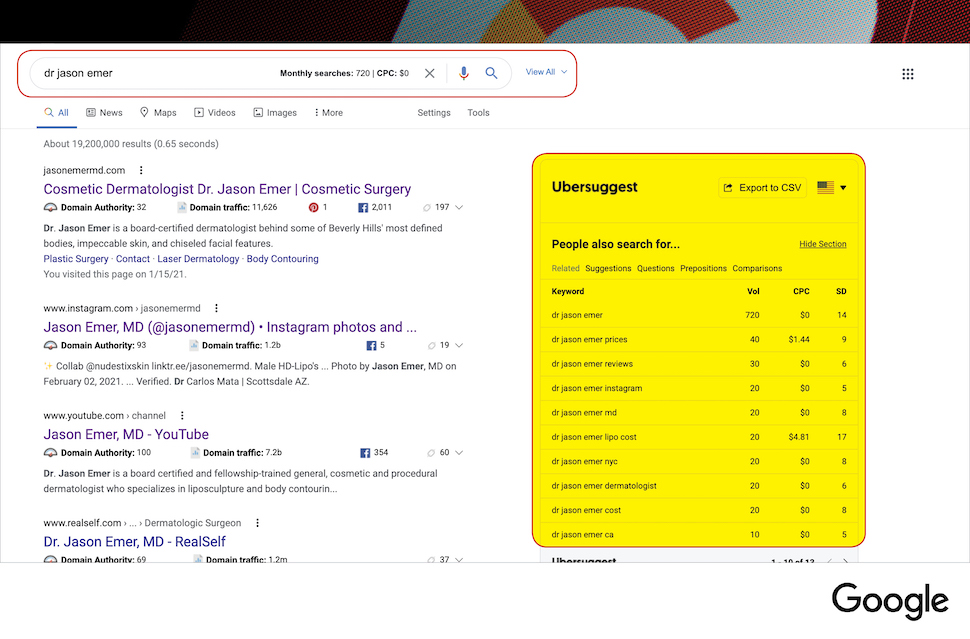Click the Pinterest share count icon

(314, 207)
